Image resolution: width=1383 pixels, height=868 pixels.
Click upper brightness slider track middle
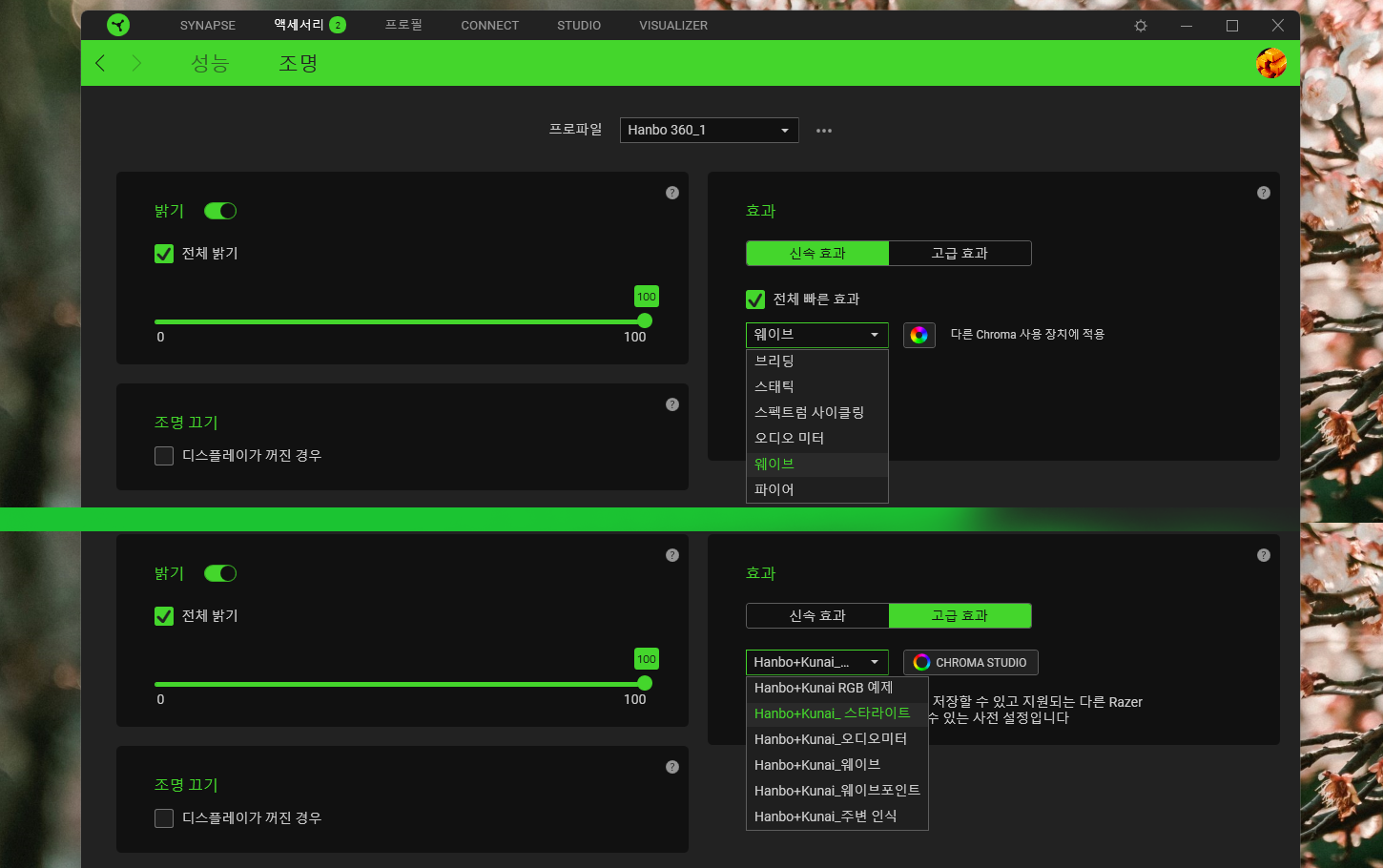(x=400, y=321)
